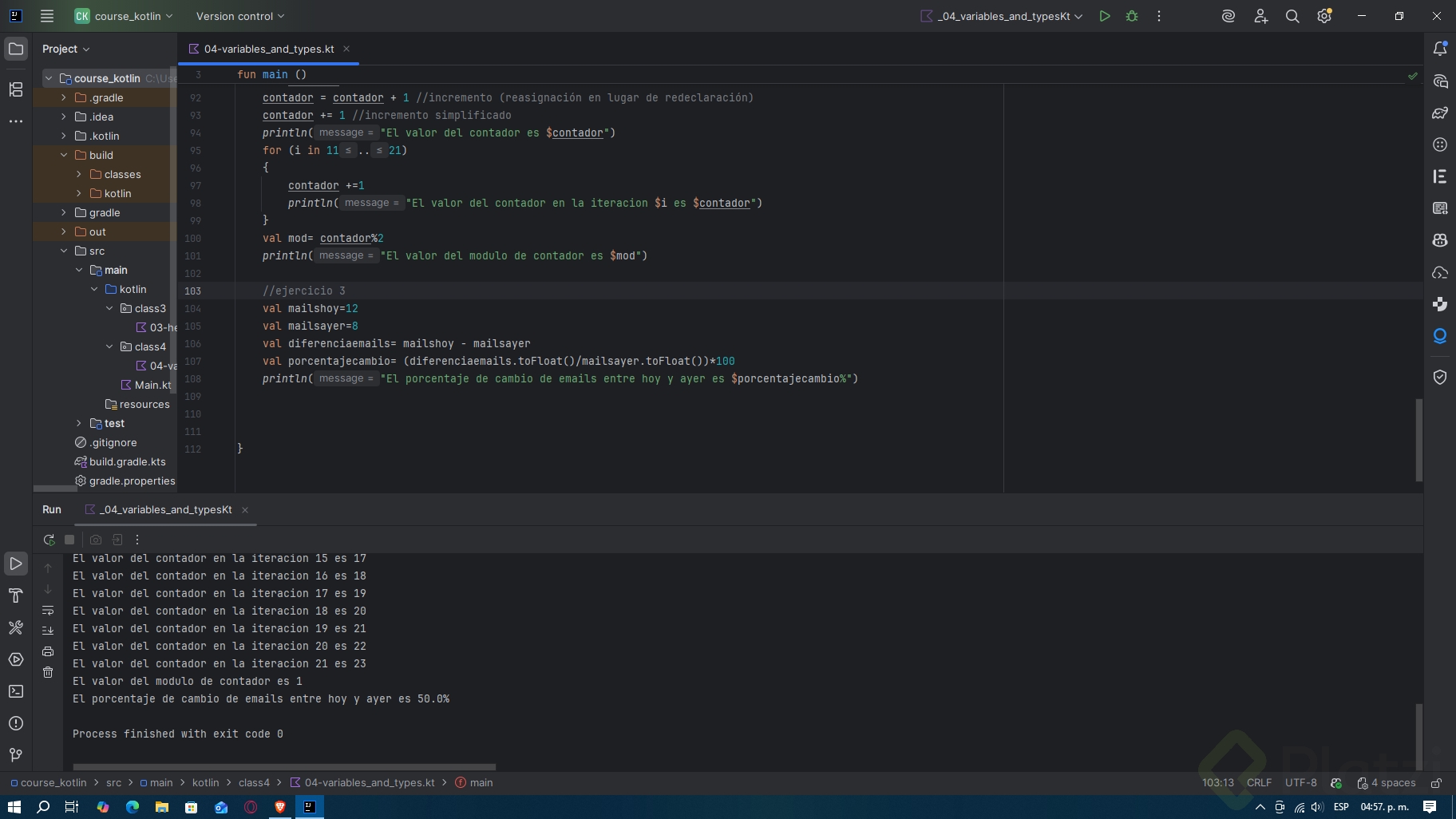This screenshot has width=1456, height=819.
Task: Select the 04-variables_and_types.kt editor tab
Action: 268,49
